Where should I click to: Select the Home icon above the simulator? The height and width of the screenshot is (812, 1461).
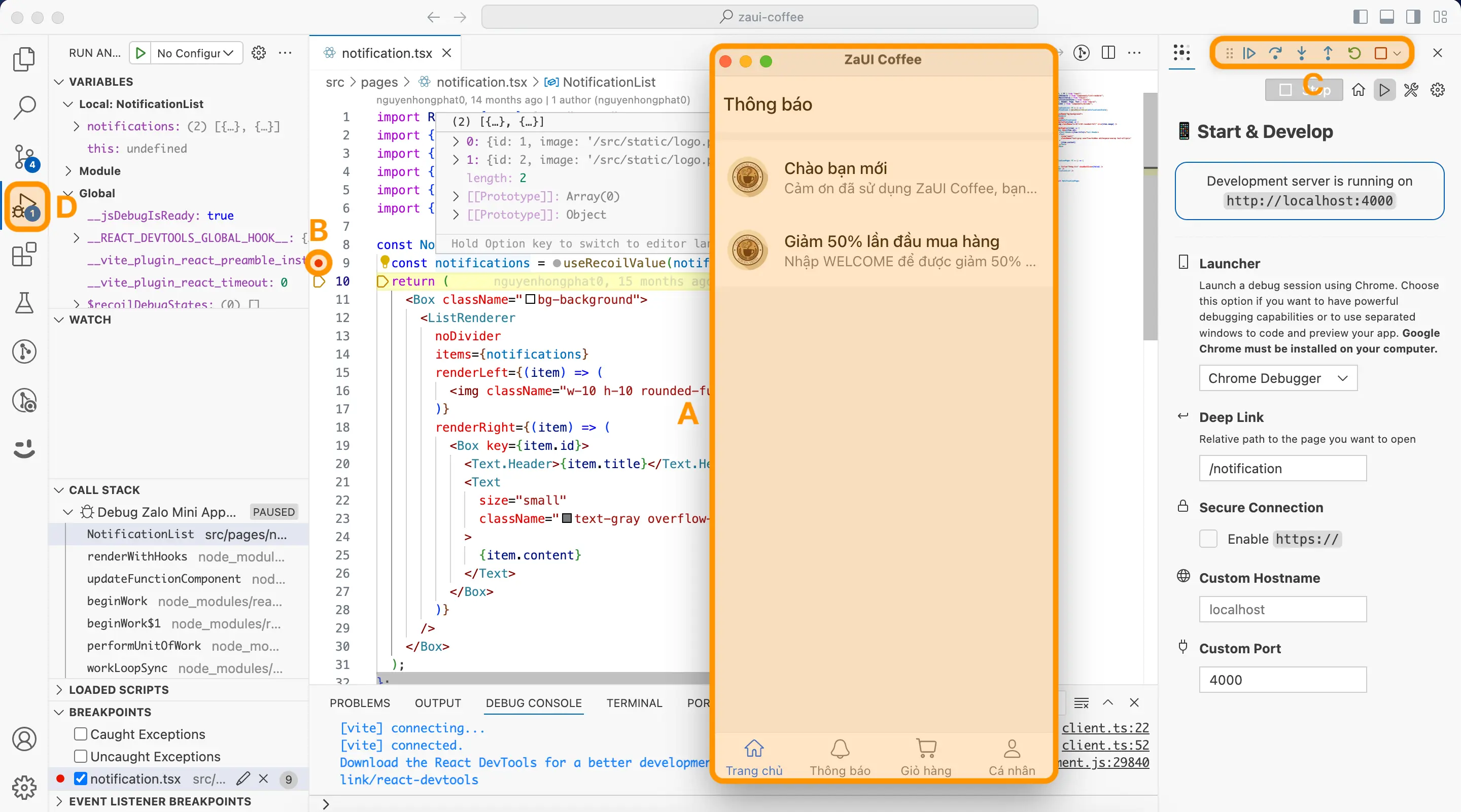[1358, 90]
